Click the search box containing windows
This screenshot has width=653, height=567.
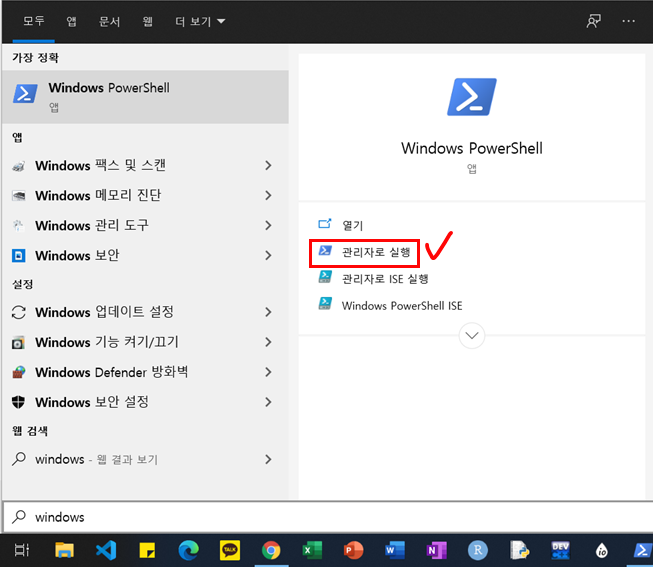(x=327, y=517)
